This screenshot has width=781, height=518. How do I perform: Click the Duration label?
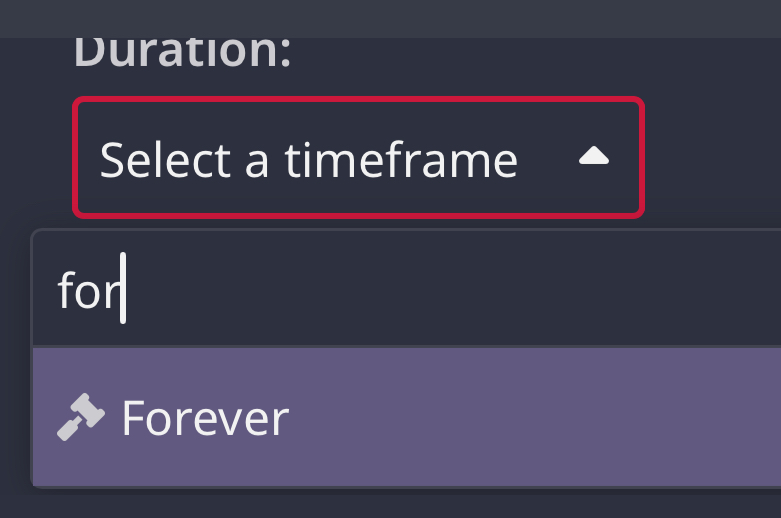tap(182, 51)
